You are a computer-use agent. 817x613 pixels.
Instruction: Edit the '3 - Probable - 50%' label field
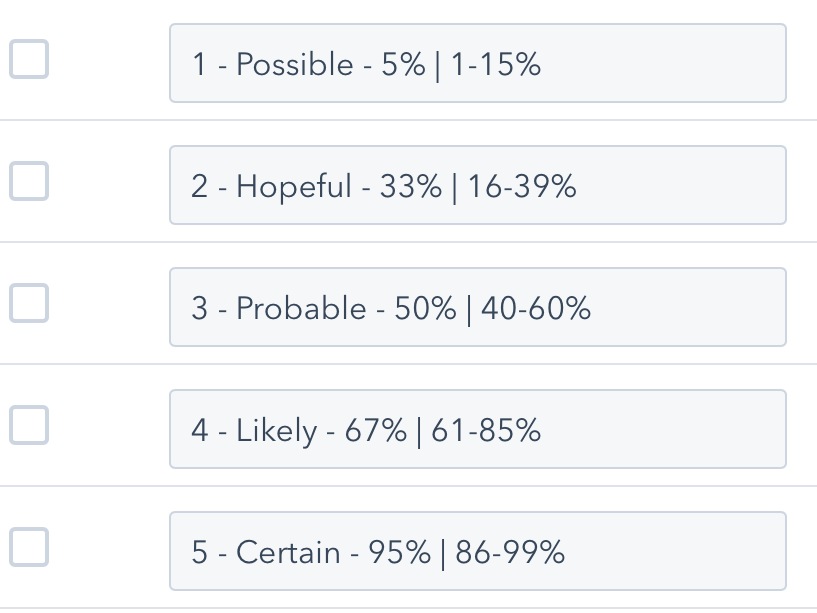[477, 307]
